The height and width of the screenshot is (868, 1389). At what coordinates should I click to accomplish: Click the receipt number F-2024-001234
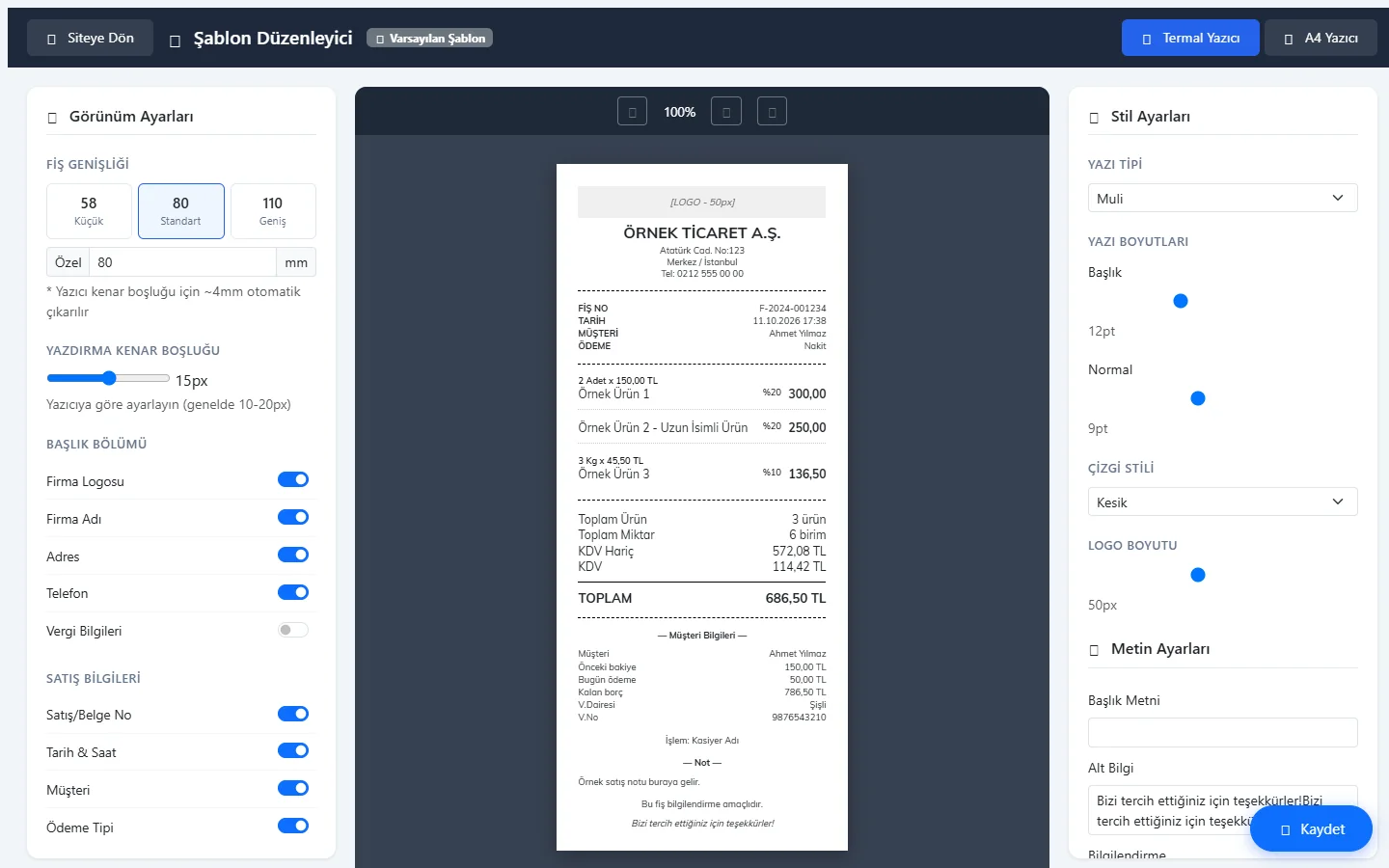coord(793,309)
